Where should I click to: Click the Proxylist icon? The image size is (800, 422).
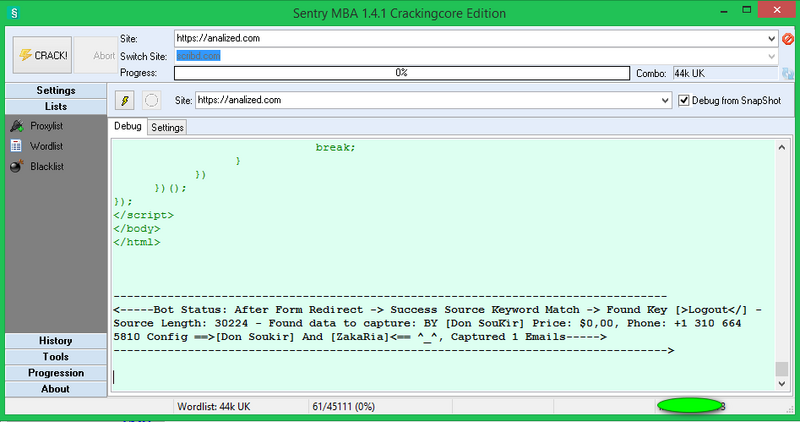pos(17,126)
